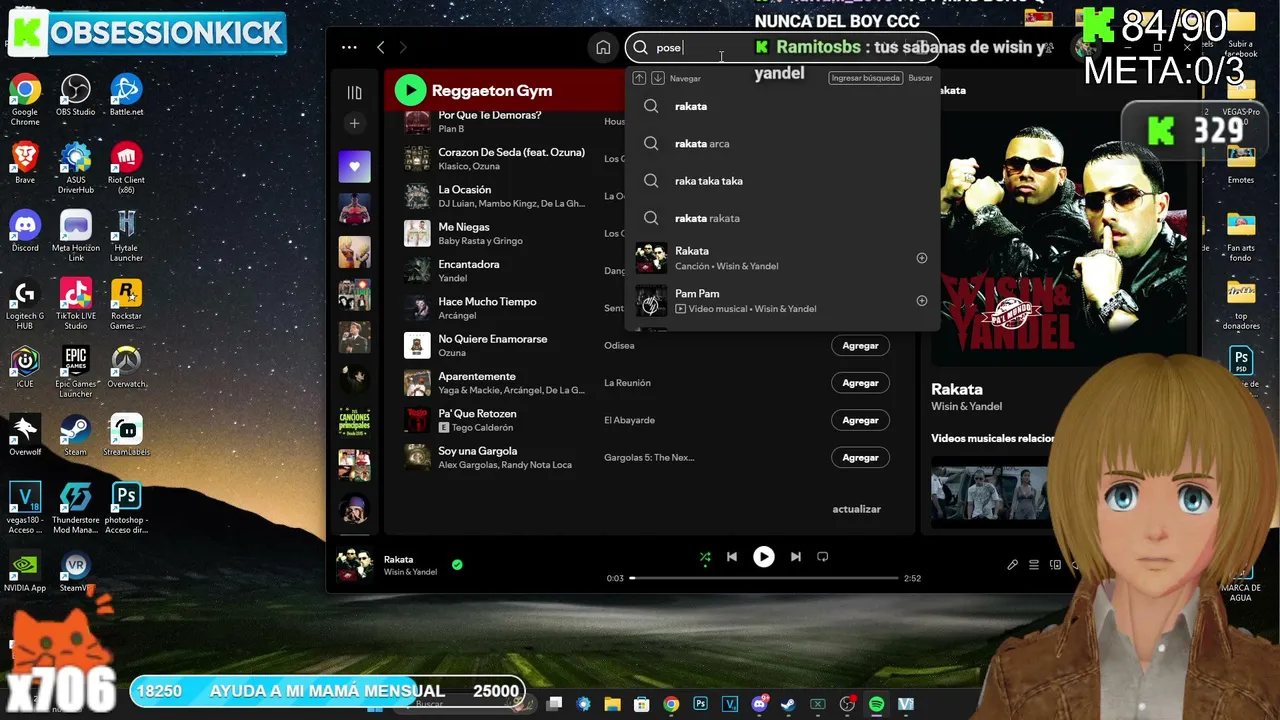This screenshot has height=720, width=1280.
Task: Open OBS Studio desktop shortcut
Action: click(75, 95)
